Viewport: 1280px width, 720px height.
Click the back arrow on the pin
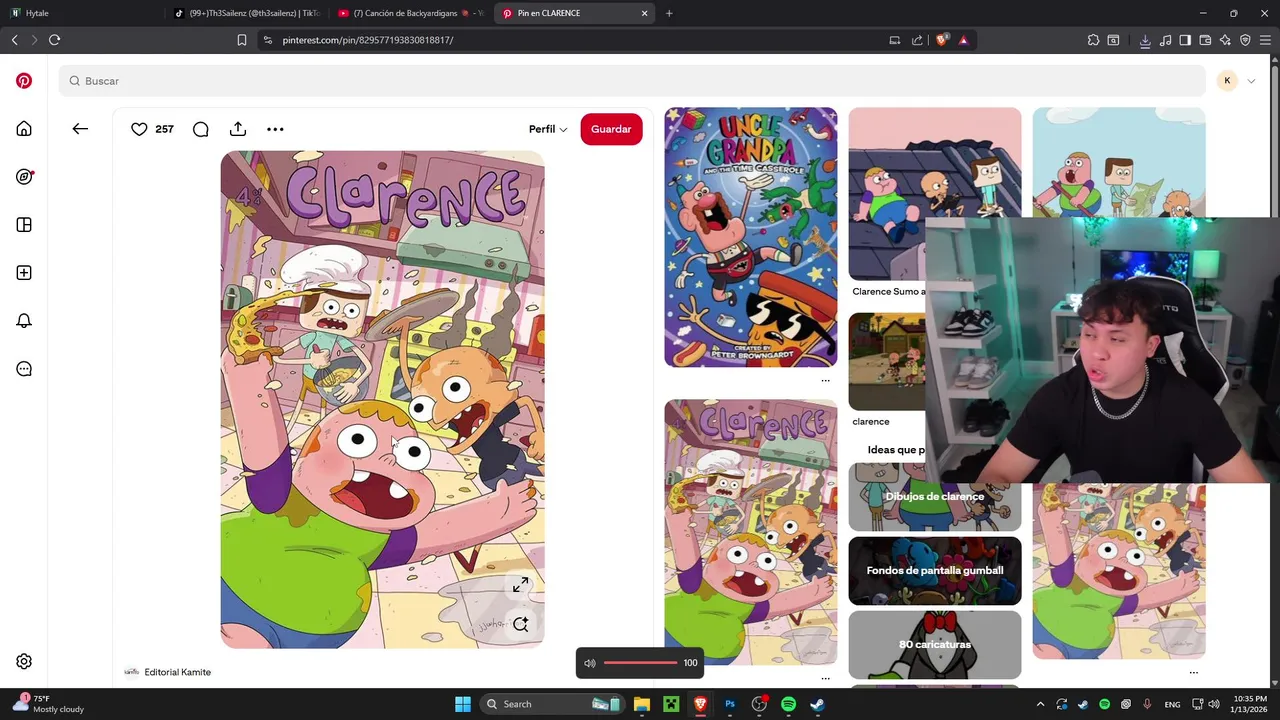pyautogui.click(x=80, y=129)
